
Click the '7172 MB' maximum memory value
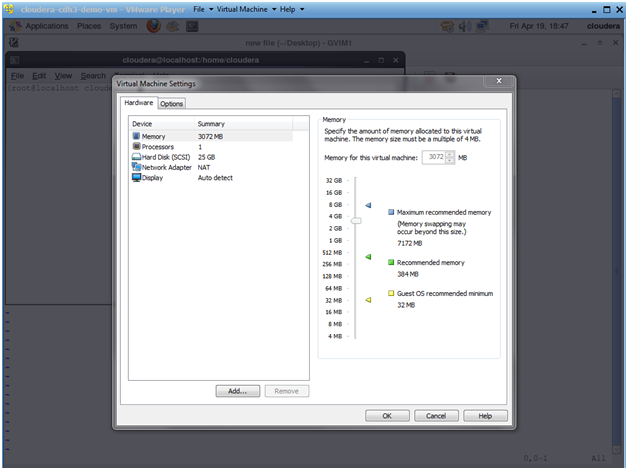click(409, 243)
